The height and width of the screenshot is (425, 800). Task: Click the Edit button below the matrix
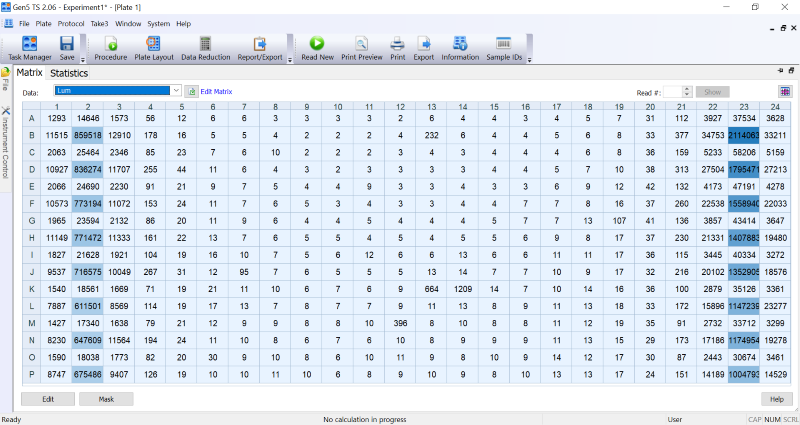coord(47,399)
